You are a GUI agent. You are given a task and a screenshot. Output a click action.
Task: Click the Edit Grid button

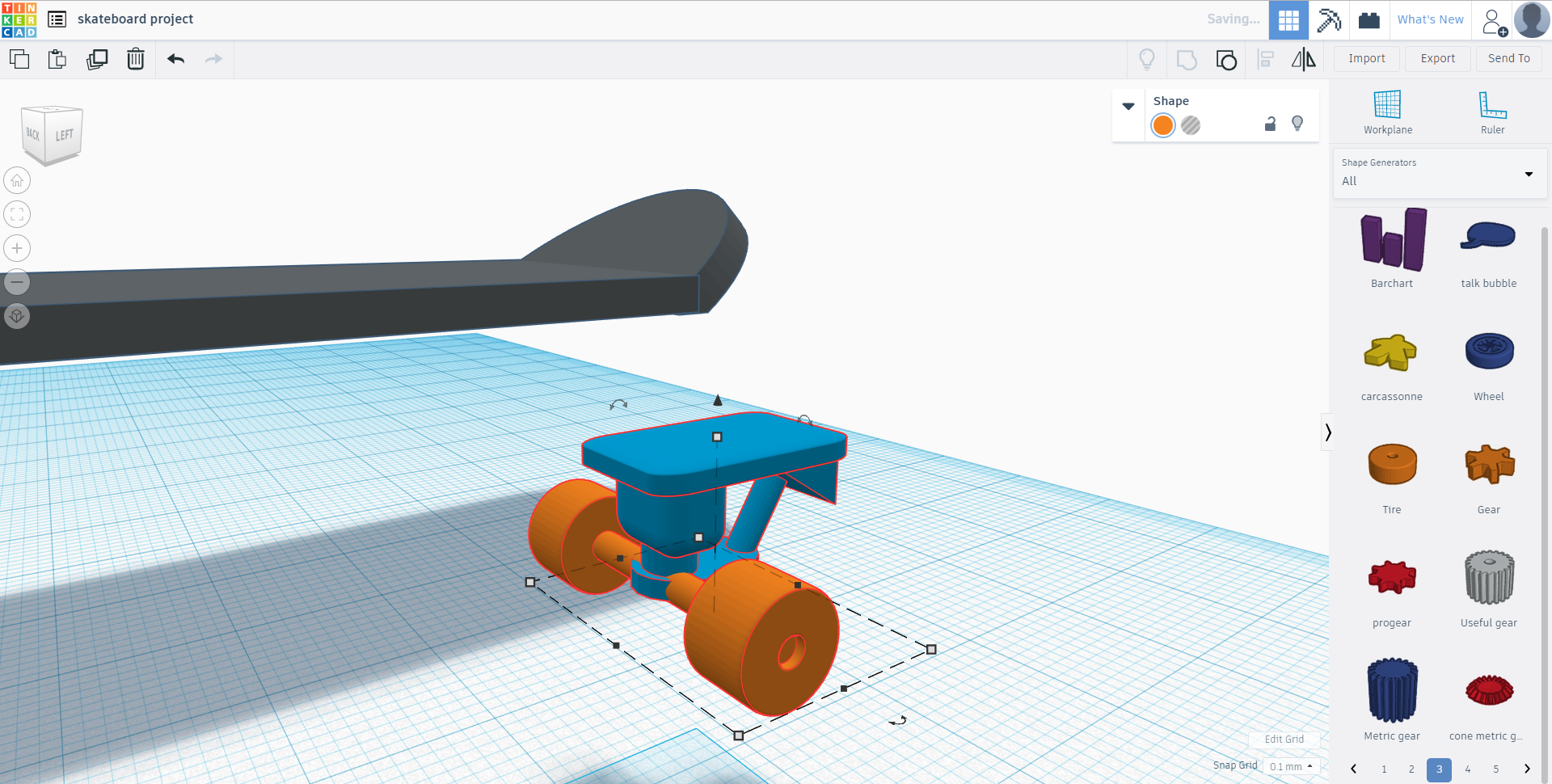(x=1284, y=740)
